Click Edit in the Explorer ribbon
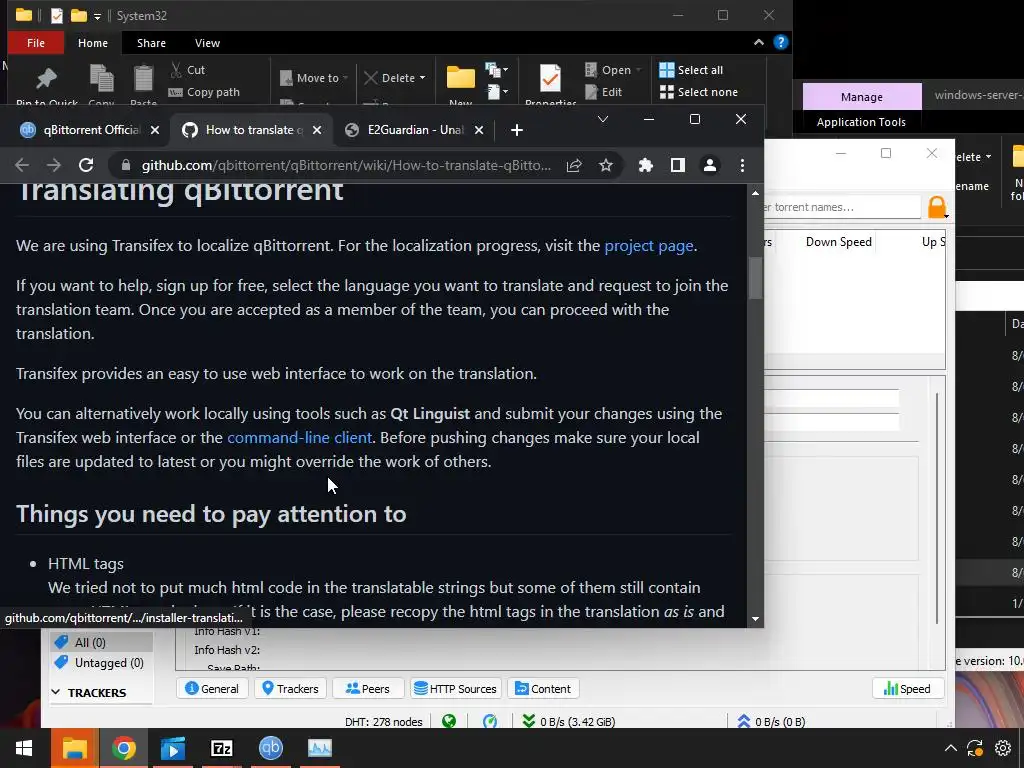1024x768 pixels. pos(603,92)
